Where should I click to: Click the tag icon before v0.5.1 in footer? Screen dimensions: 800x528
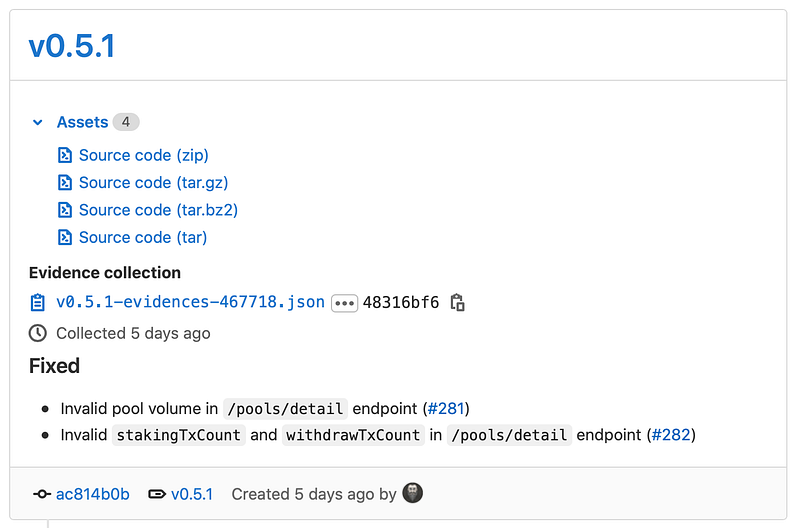[x=157, y=494]
